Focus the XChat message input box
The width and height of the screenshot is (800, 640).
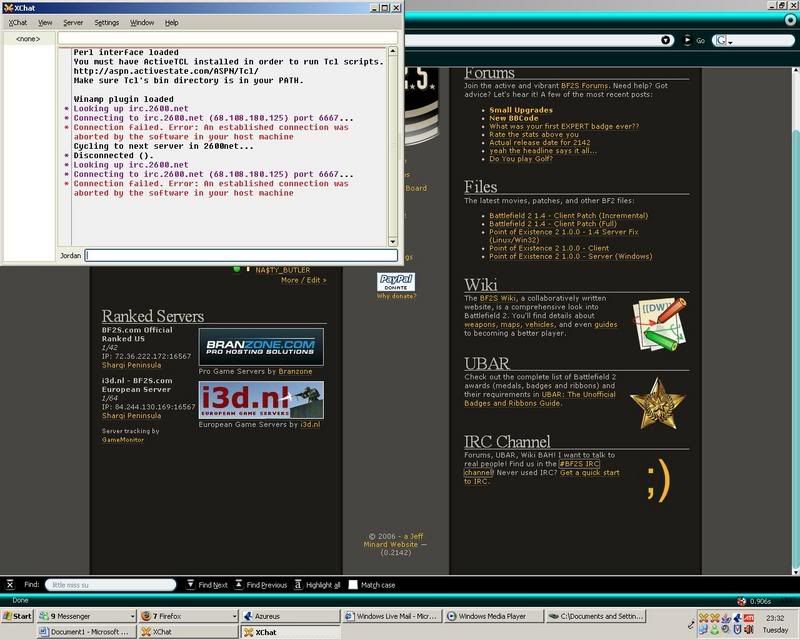241,255
